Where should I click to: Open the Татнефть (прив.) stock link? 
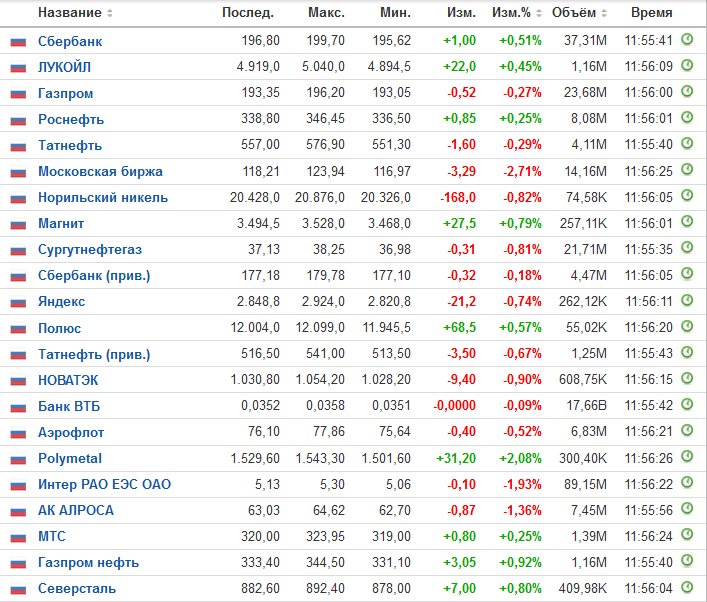click(x=94, y=354)
